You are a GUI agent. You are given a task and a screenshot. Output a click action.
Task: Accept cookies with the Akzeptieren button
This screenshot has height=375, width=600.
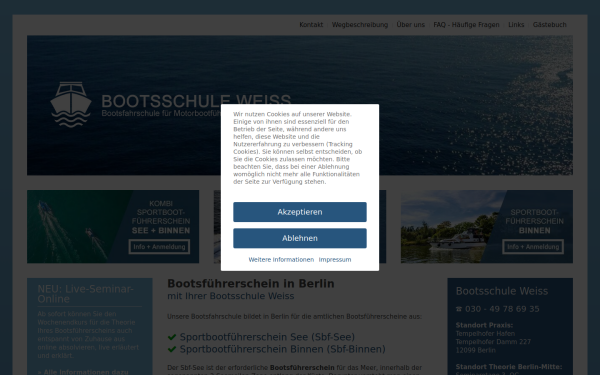[300, 212]
